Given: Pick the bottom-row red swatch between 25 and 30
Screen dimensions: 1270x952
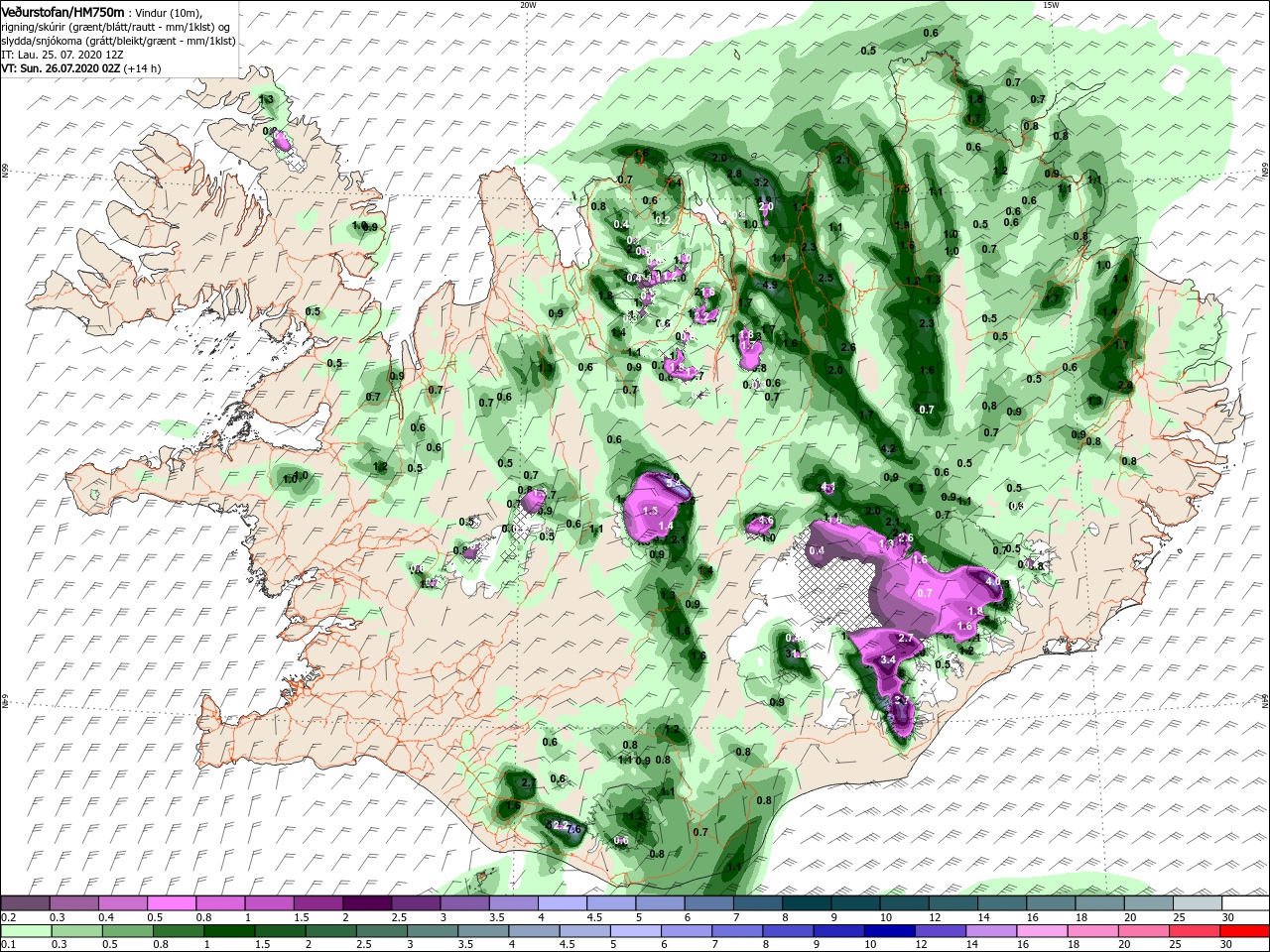Looking at the screenshot, I should [x=1196, y=931].
